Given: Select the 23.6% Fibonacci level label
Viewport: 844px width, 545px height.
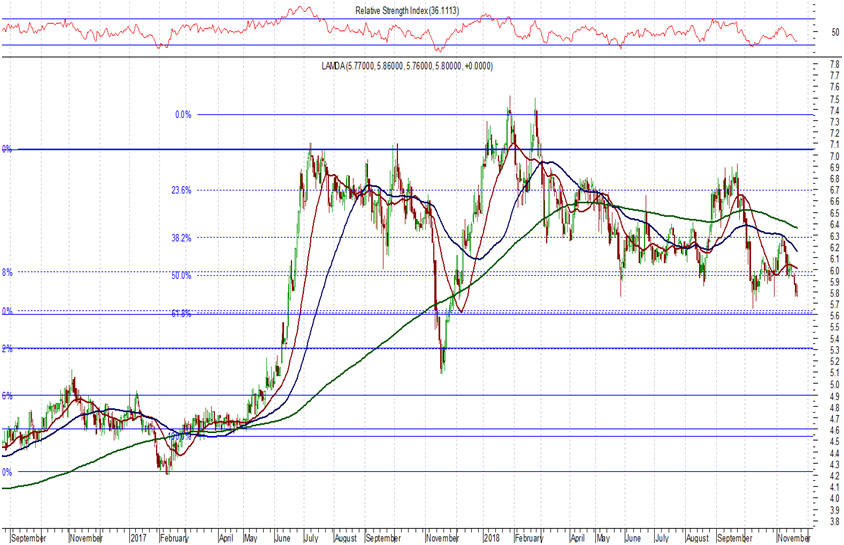Looking at the screenshot, I should (x=181, y=190).
